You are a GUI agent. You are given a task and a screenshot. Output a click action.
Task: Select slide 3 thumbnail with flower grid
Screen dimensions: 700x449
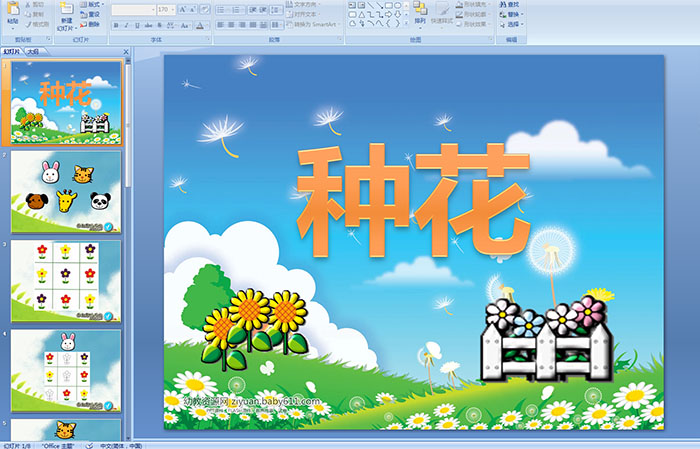point(66,281)
